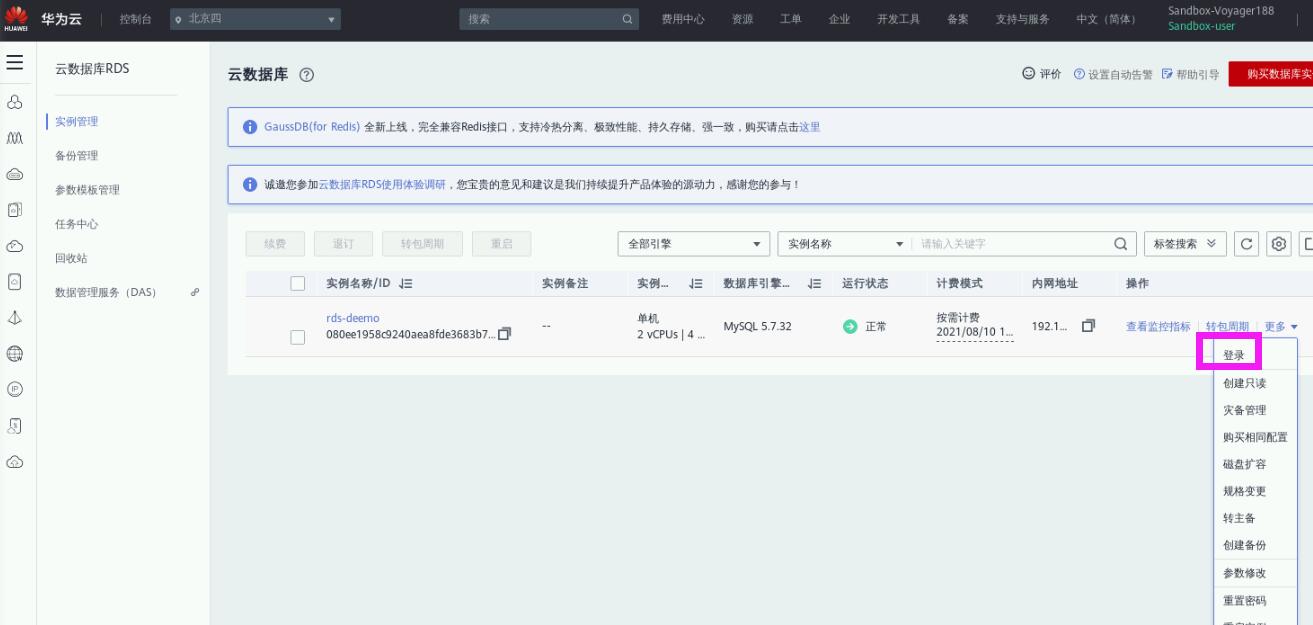Click the magnifier icon in top search
1313x625 pixels.
tap(627, 19)
